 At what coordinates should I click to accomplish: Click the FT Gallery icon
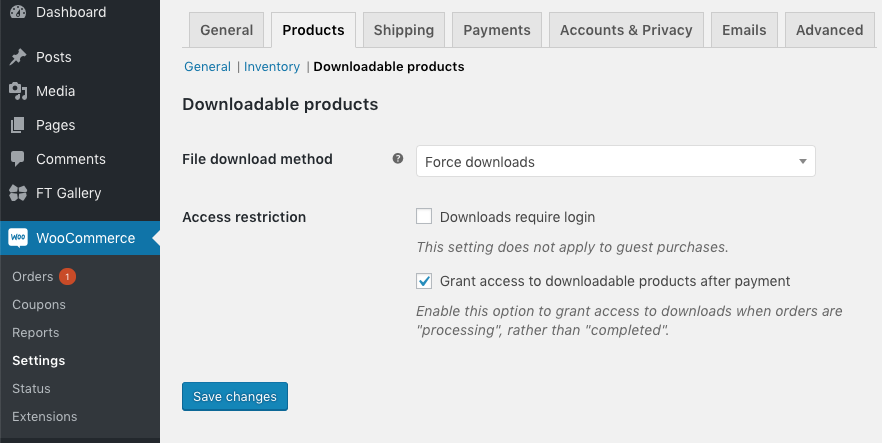[18, 193]
